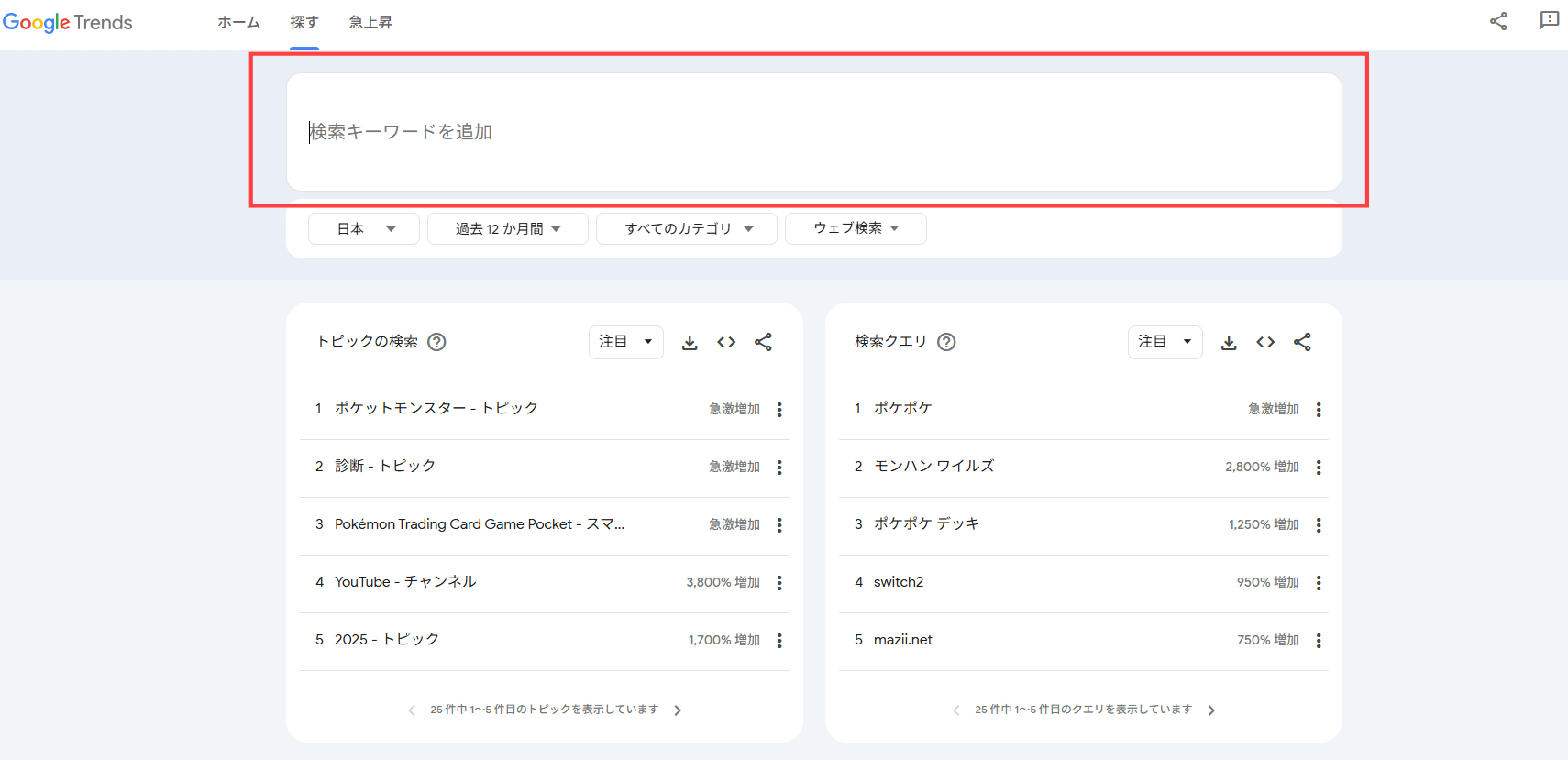Screen dimensions: 1568x760
Task: Click 急激増加 label in ポケポケ row
Action: [x=1274, y=409]
